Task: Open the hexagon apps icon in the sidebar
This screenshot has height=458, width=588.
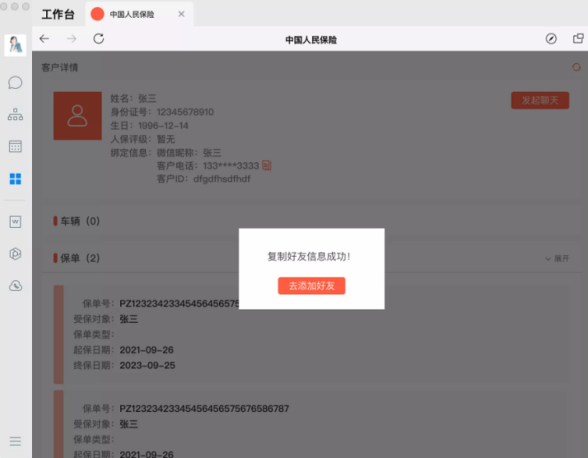Action: point(15,254)
